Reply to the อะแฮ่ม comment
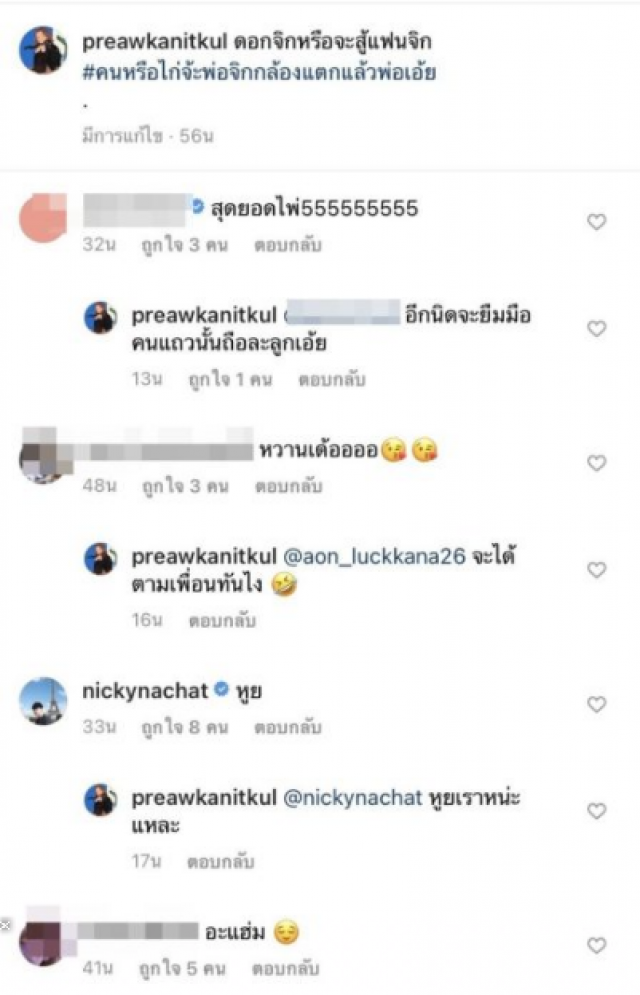Viewport: 640px width, 995px height. point(285,968)
